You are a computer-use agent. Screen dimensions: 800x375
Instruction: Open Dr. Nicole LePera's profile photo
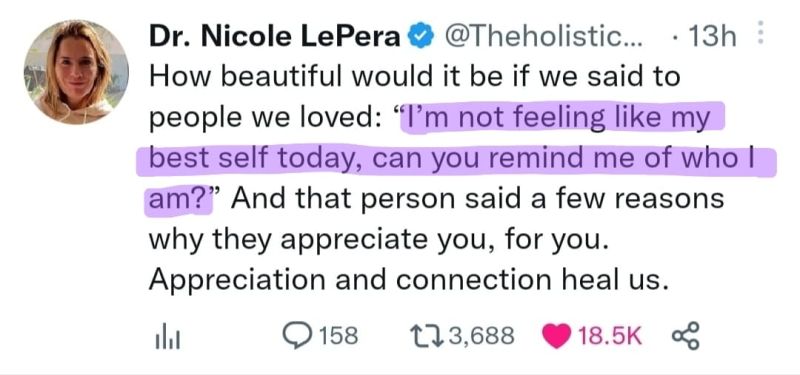point(76,72)
